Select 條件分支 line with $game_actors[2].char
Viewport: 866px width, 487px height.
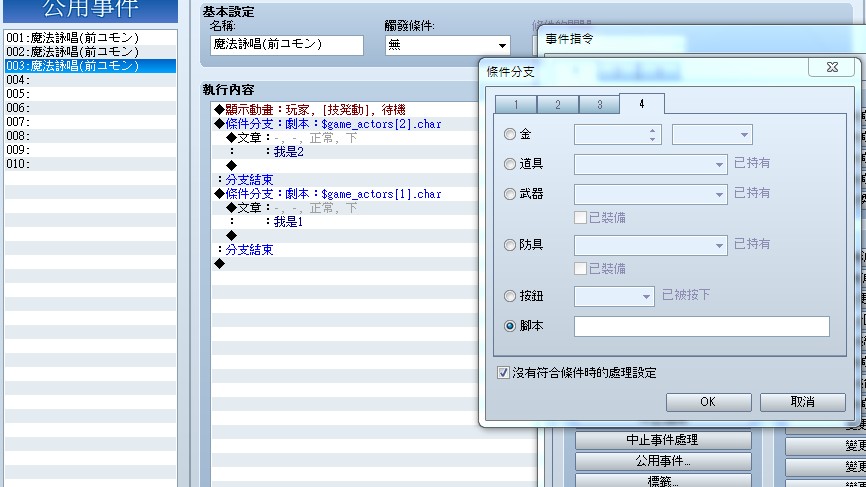pos(345,124)
